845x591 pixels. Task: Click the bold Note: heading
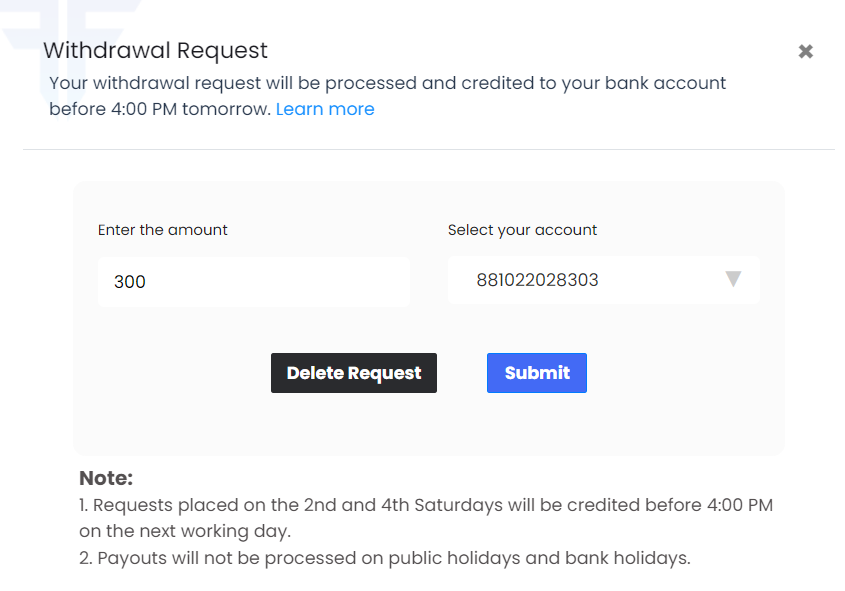coord(106,478)
